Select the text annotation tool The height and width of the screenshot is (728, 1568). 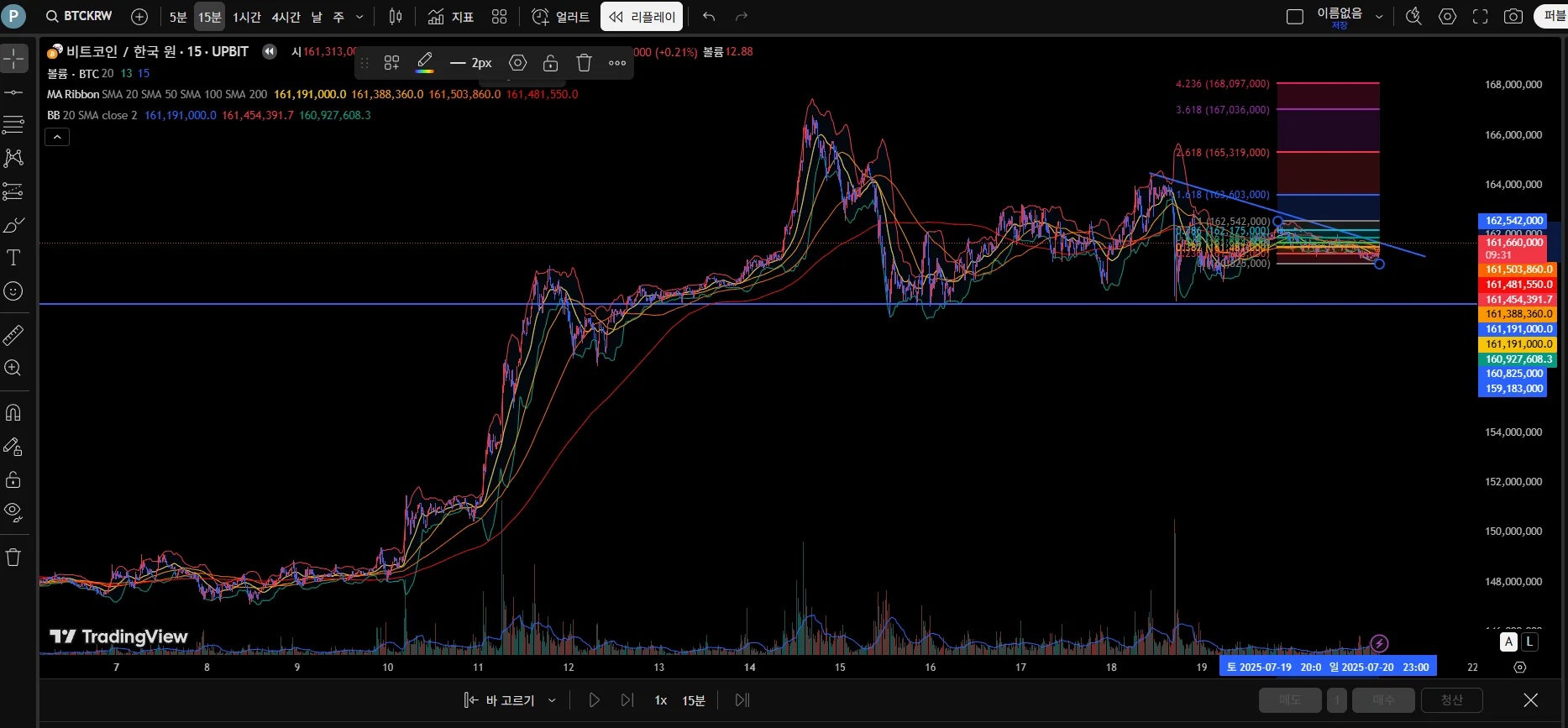coord(14,258)
